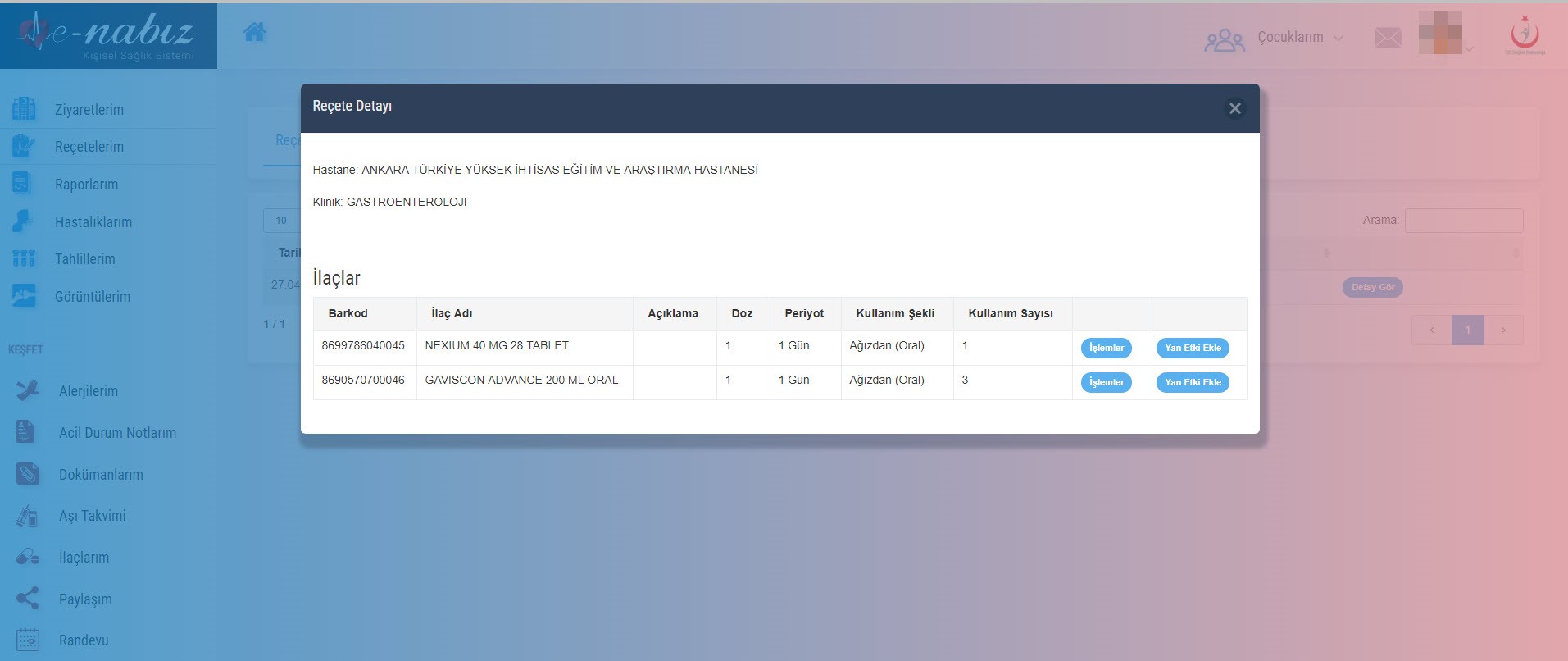The image size is (1568, 661).
Task: Click the Arama search field
Action: tap(1463, 221)
